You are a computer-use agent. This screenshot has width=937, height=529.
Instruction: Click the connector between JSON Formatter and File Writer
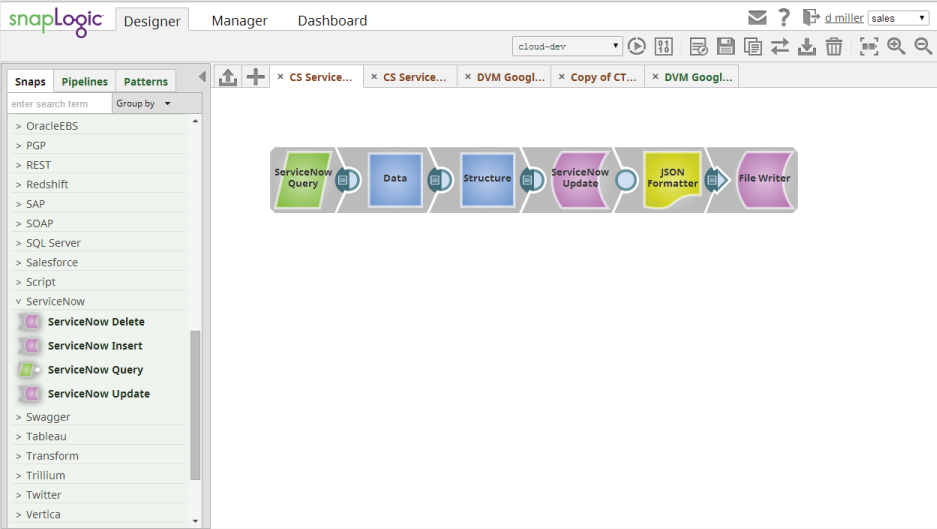click(x=717, y=179)
